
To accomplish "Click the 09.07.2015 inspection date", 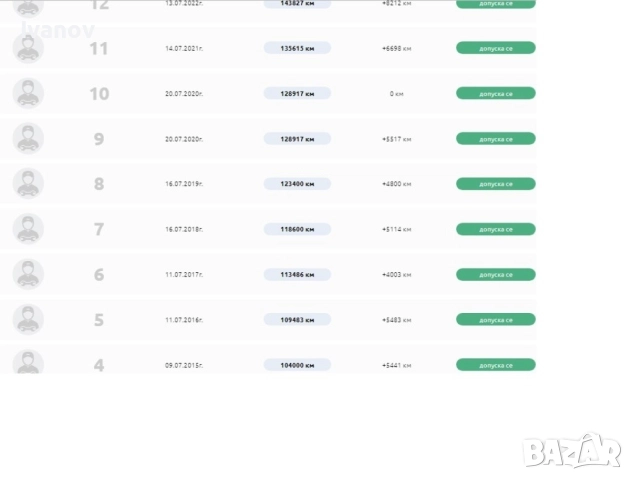I will click(x=184, y=365).
